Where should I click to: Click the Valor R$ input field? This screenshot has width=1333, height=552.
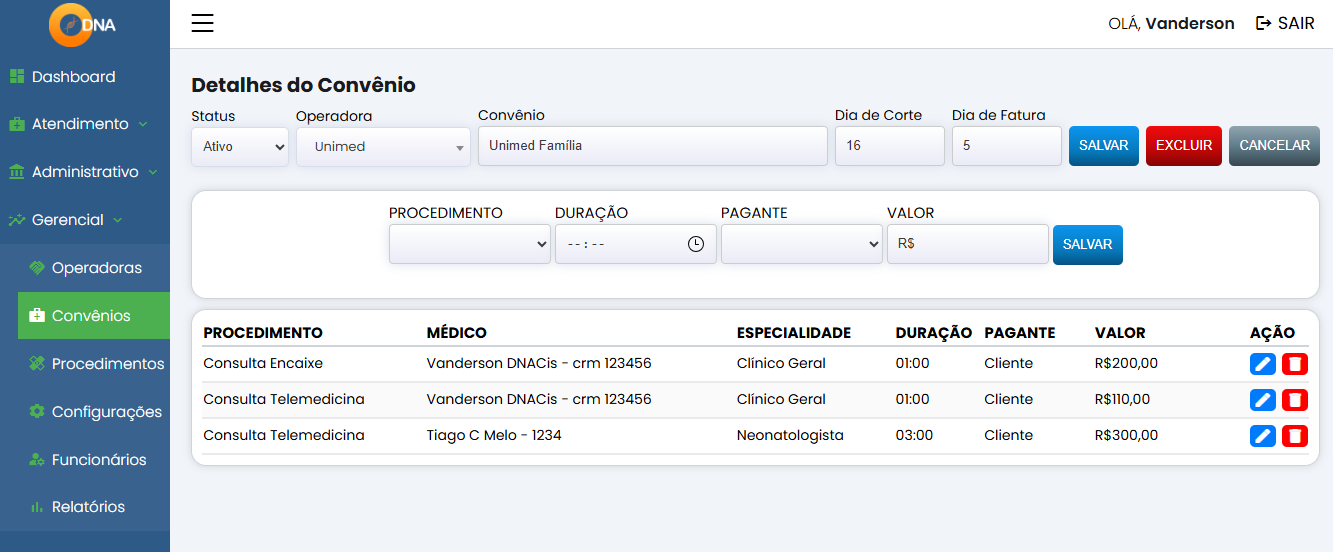point(967,244)
